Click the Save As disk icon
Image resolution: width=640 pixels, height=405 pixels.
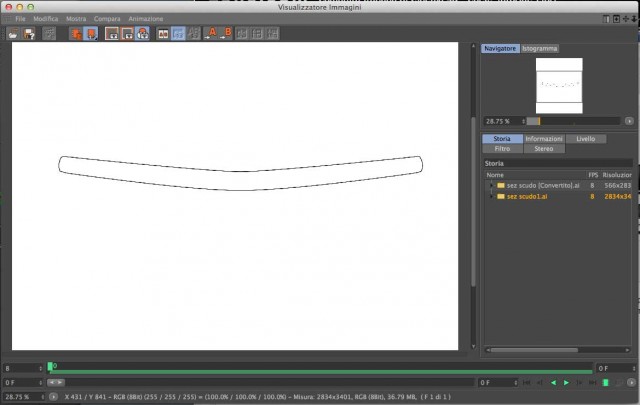(x=29, y=34)
